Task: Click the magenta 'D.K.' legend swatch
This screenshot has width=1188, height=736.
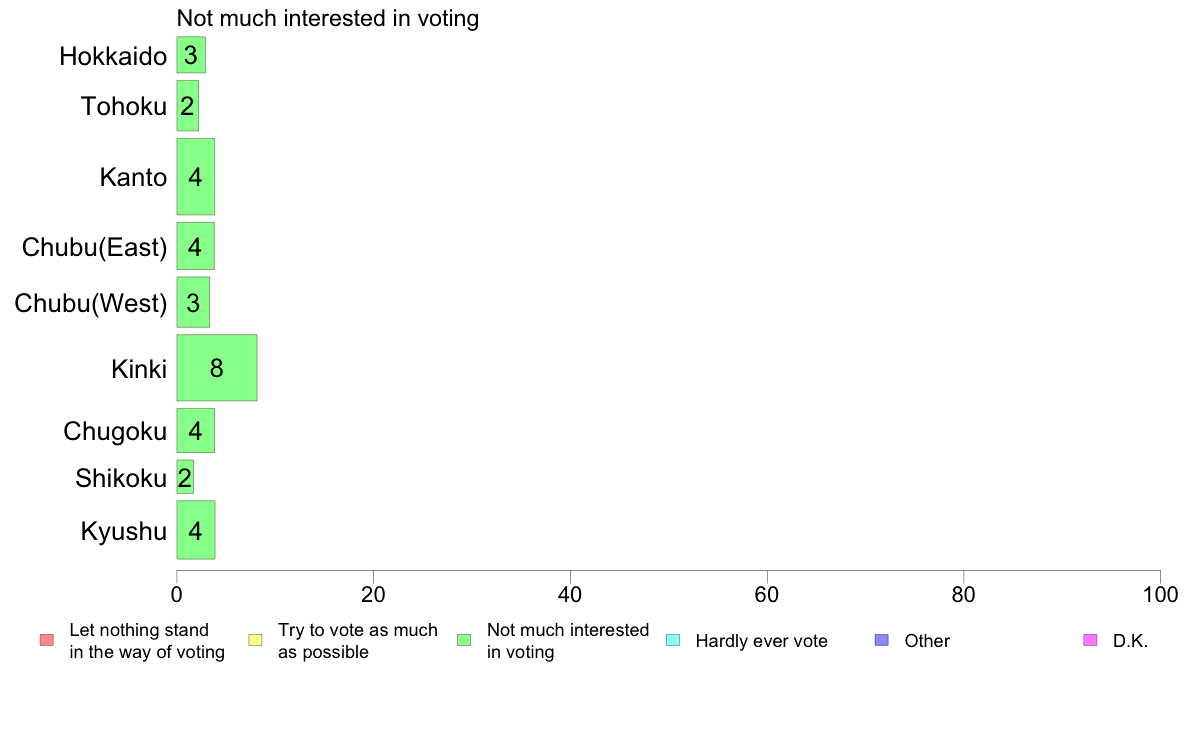Action: point(1090,640)
